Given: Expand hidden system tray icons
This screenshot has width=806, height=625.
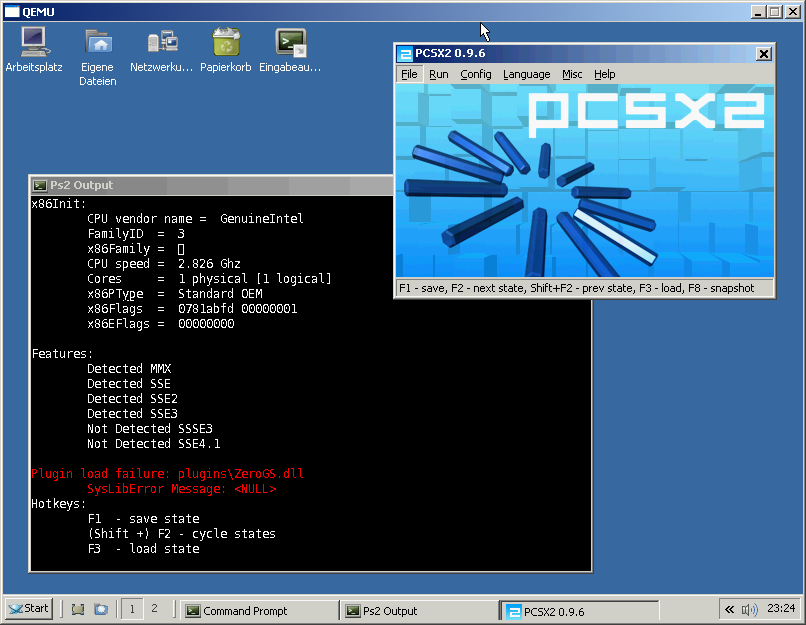Looking at the screenshot, I should pyautogui.click(x=729, y=609).
